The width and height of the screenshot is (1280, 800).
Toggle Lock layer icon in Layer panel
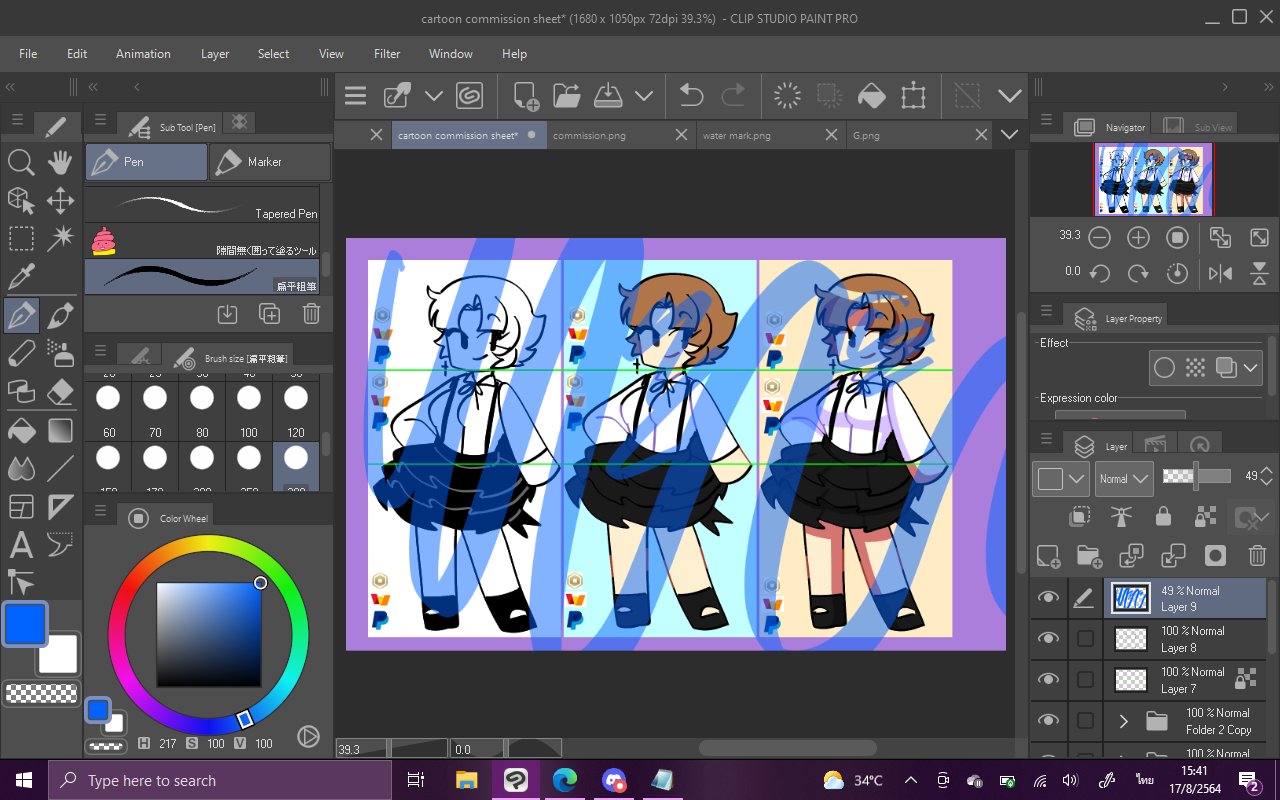[1163, 516]
